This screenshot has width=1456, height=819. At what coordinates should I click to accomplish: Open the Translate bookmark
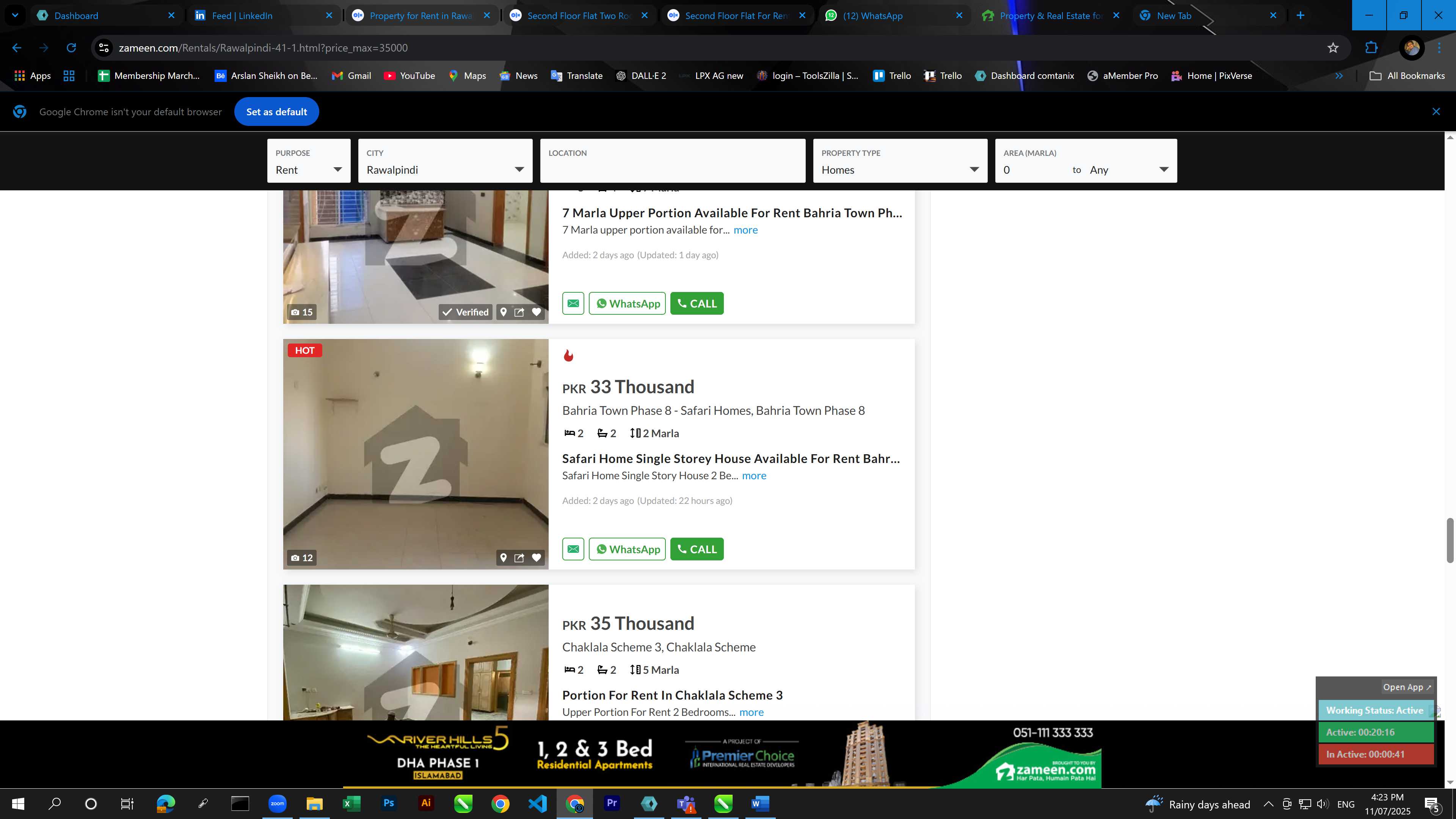tap(576, 76)
